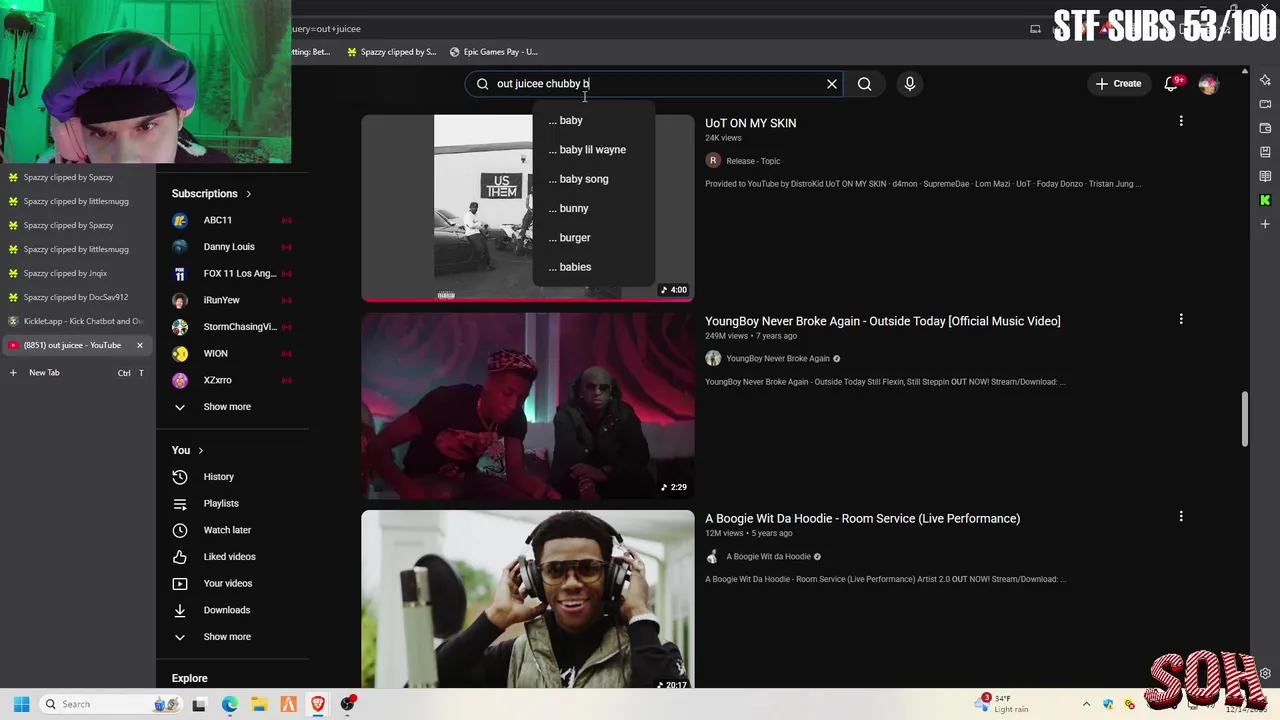Click the Create button
Viewport: 1280px width, 720px height.
pos(1118,84)
